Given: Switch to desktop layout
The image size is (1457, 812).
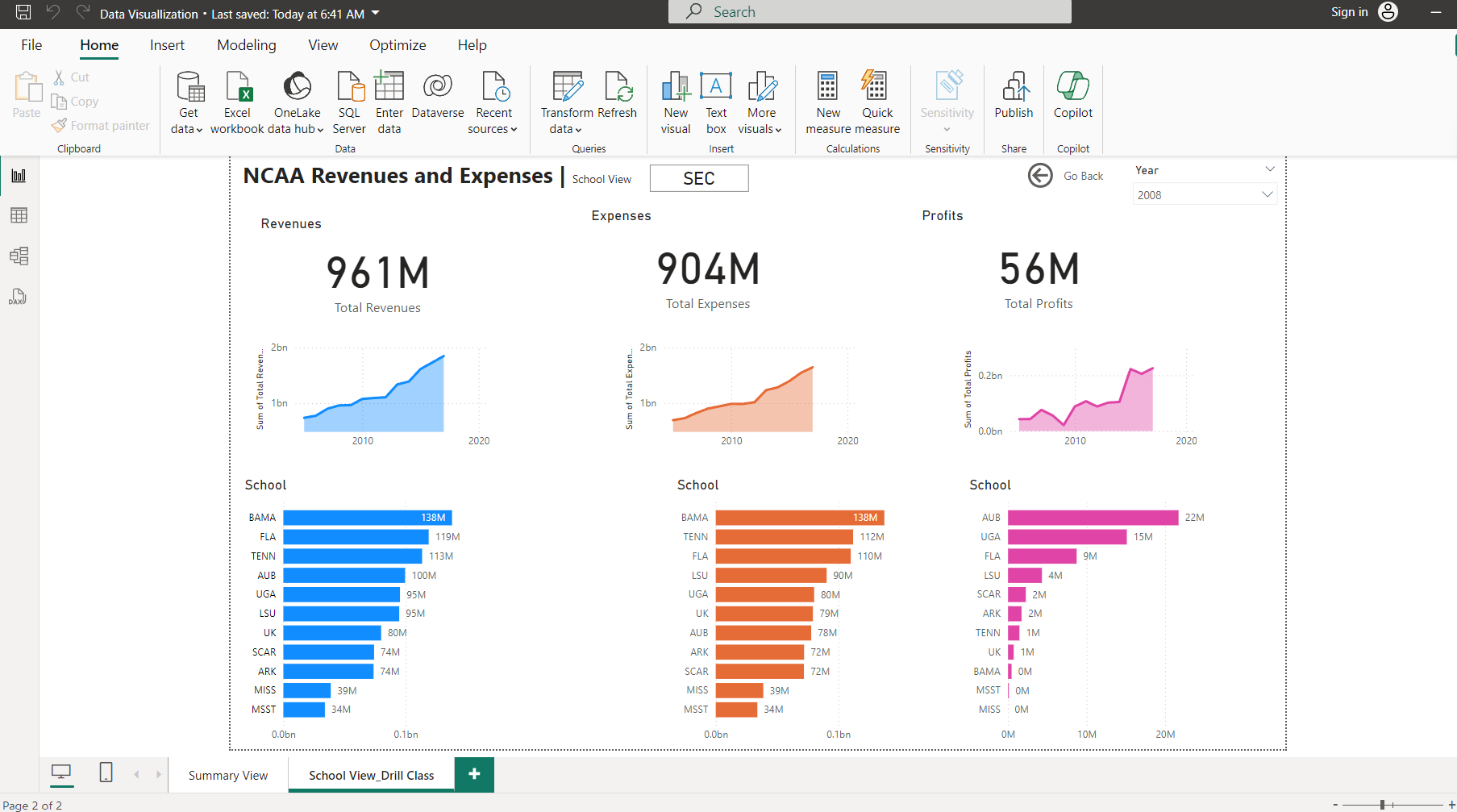Looking at the screenshot, I should tap(61, 773).
